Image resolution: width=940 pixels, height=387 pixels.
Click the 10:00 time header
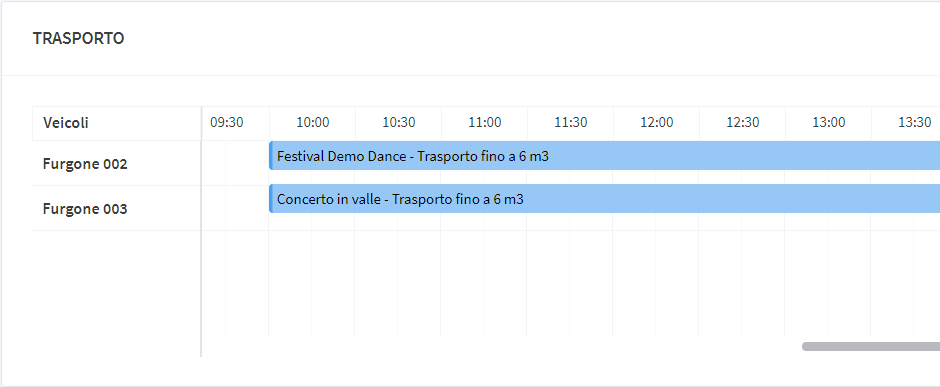click(x=312, y=123)
